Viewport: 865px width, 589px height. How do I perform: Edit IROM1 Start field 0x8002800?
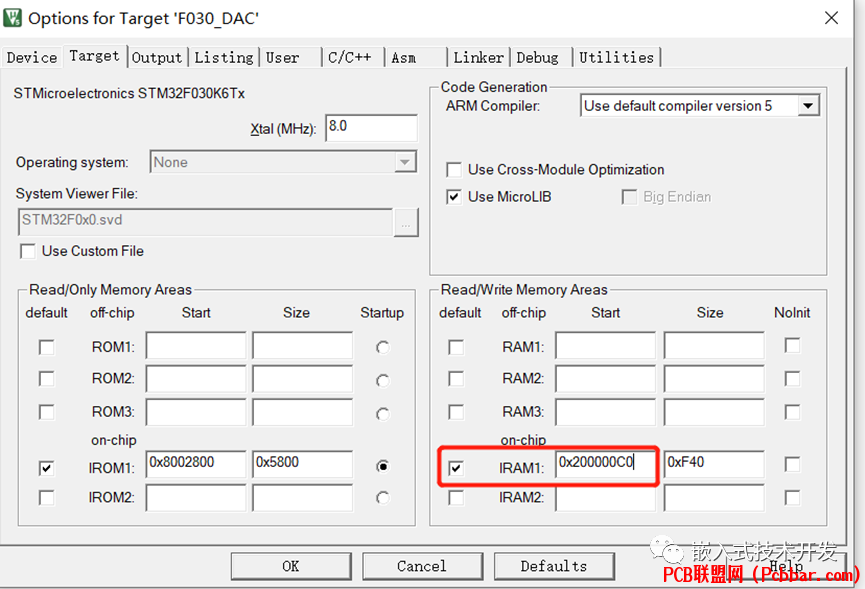point(196,464)
